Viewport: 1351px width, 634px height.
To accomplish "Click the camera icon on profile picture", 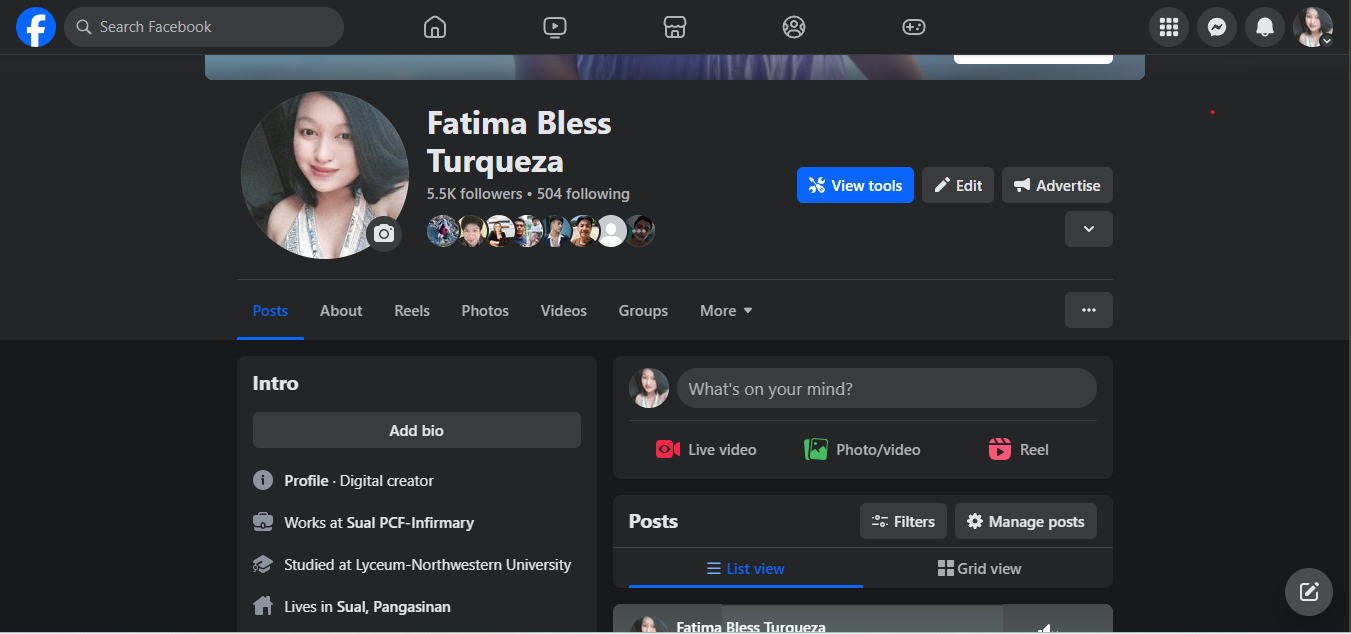I will [x=384, y=234].
